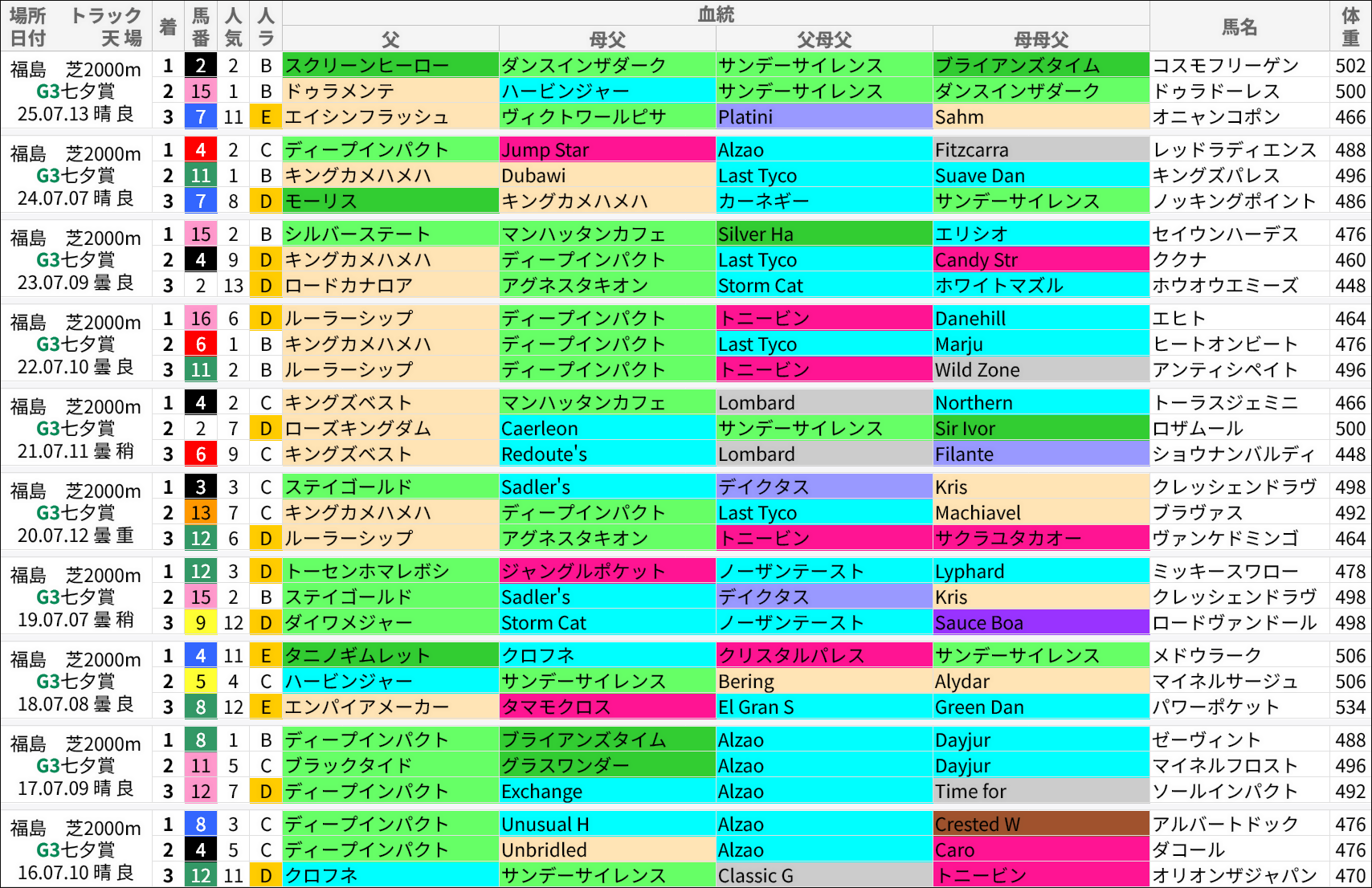Image resolution: width=1372 pixels, height=888 pixels.
Task: Click the Platini pedigree cell
Action: click(824, 116)
